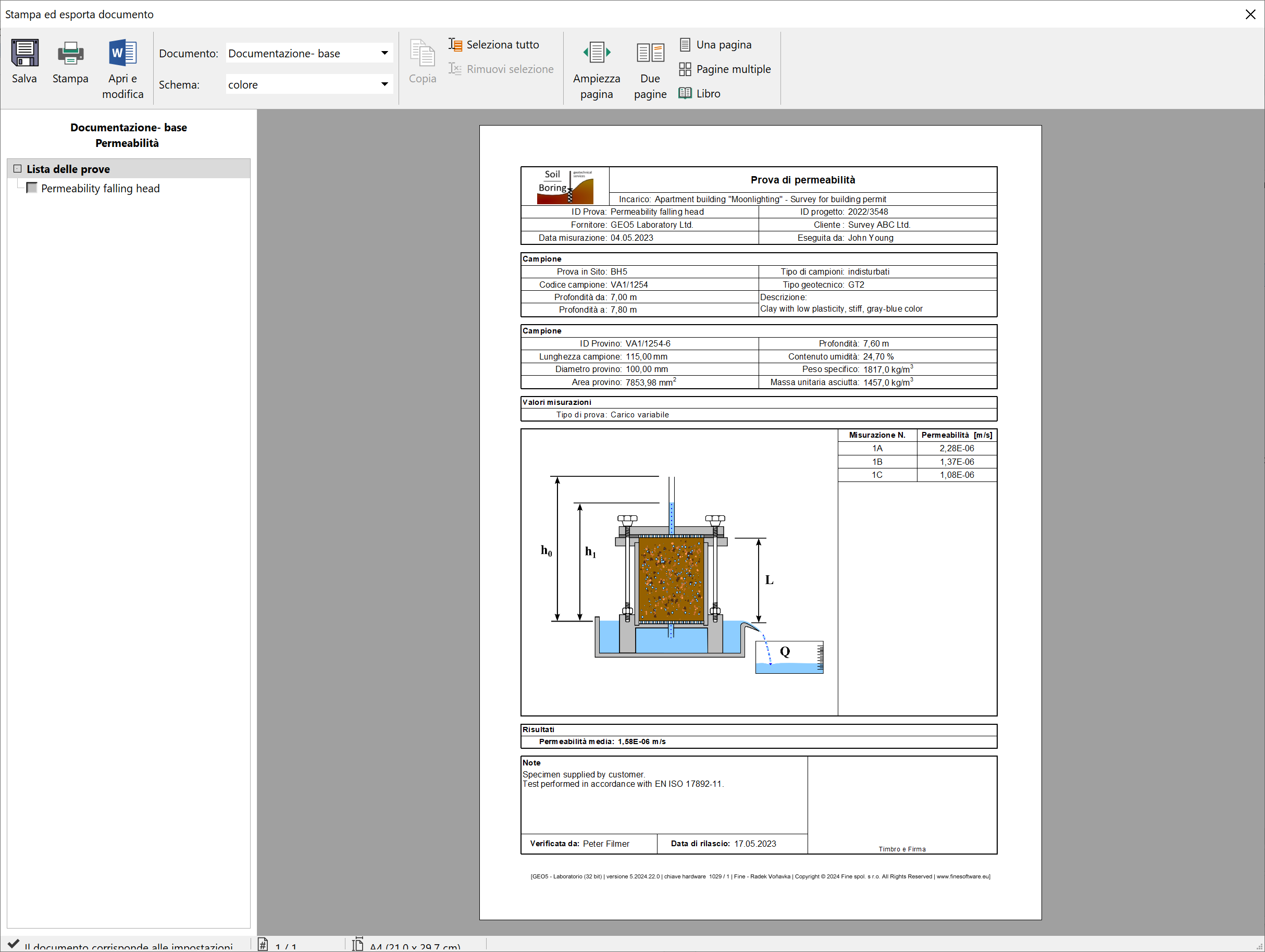Open the Documento dropdown arrow
The width and height of the screenshot is (1265, 952).
[x=385, y=53]
